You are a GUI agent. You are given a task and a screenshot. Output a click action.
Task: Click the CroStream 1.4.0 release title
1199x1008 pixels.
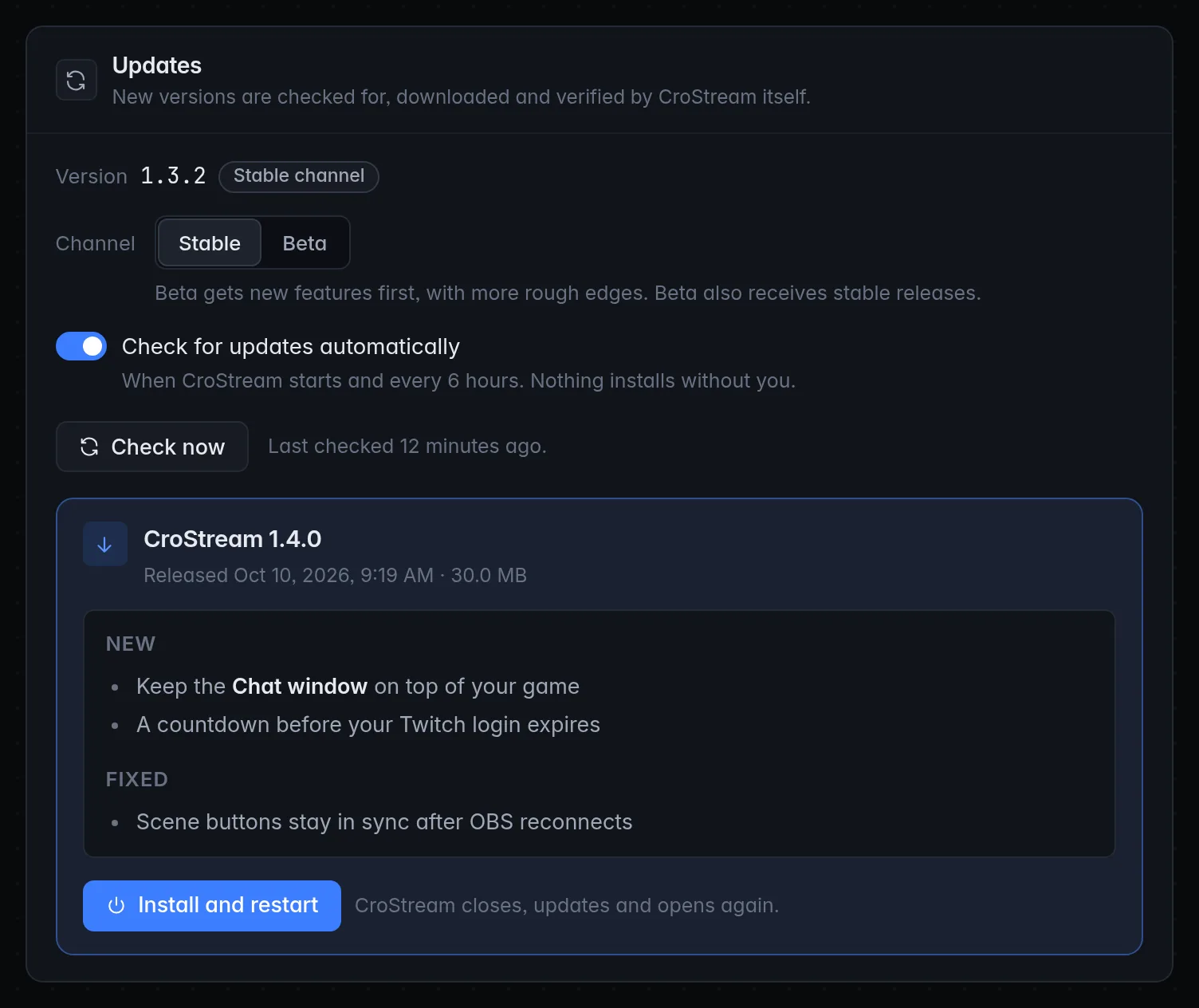coord(233,539)
